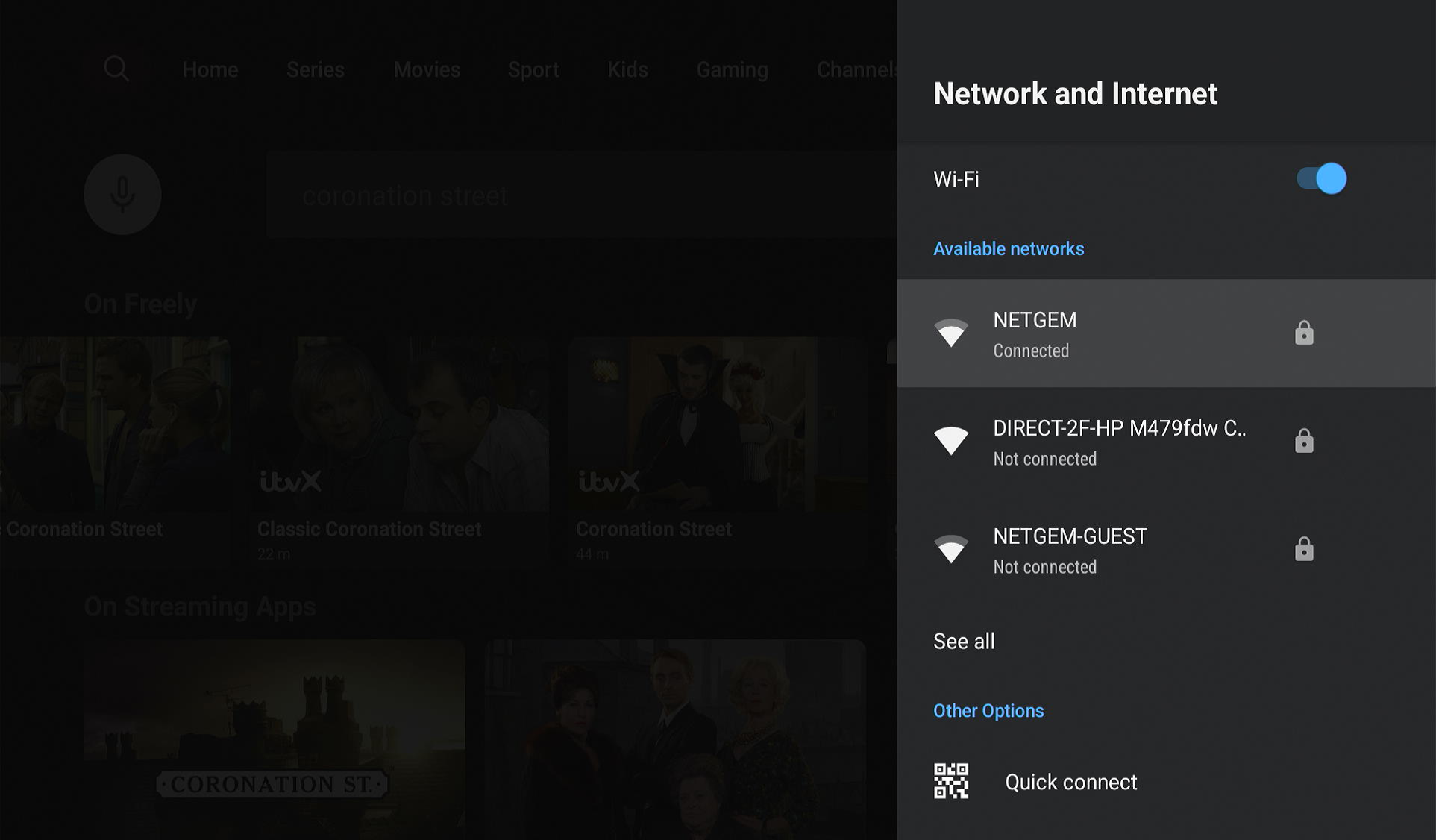Click the NETGEM-GUEST Wi-Fi signal icon
This screenshot has width=1436, height=840.
point(951,549)
